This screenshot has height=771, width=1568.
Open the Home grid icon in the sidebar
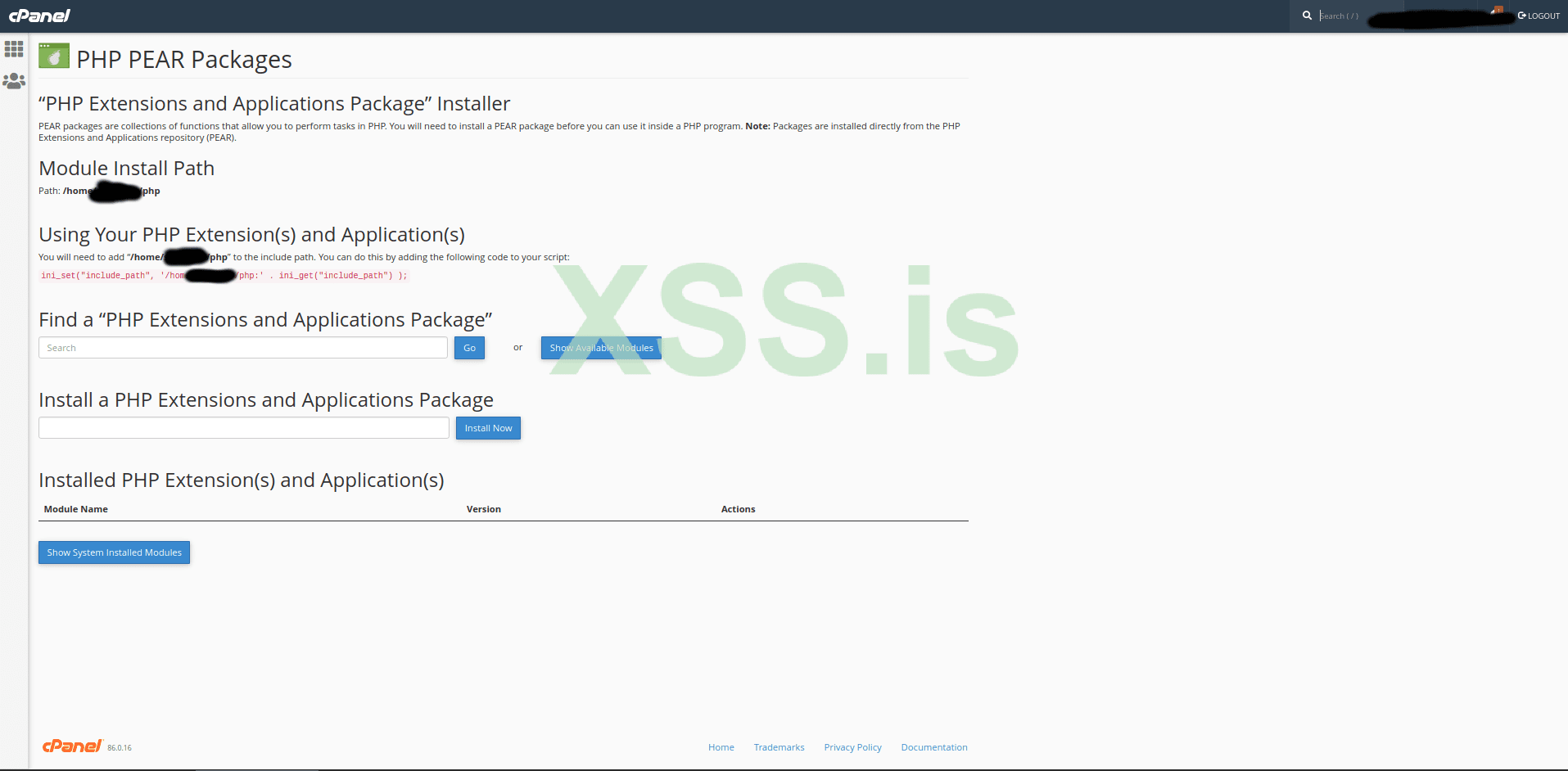tap(14, 49)
